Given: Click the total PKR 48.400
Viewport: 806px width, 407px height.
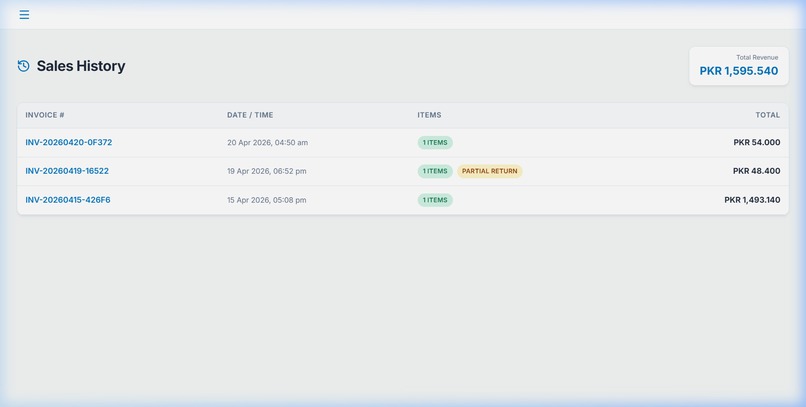Looking at the screenshot, I should point(757,171).
